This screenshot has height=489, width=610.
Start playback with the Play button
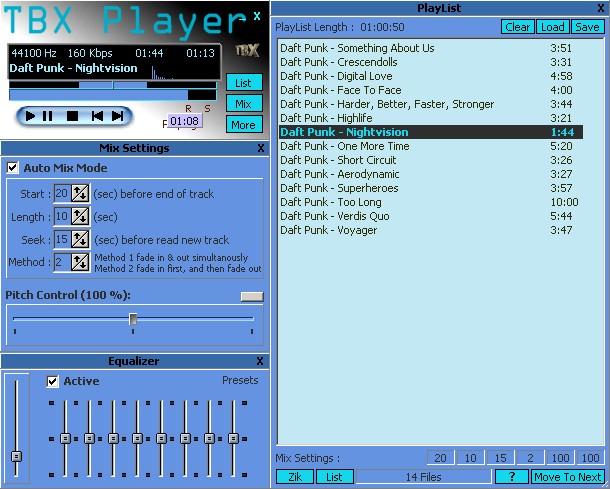pyautogui.click(x=30, y=116)
